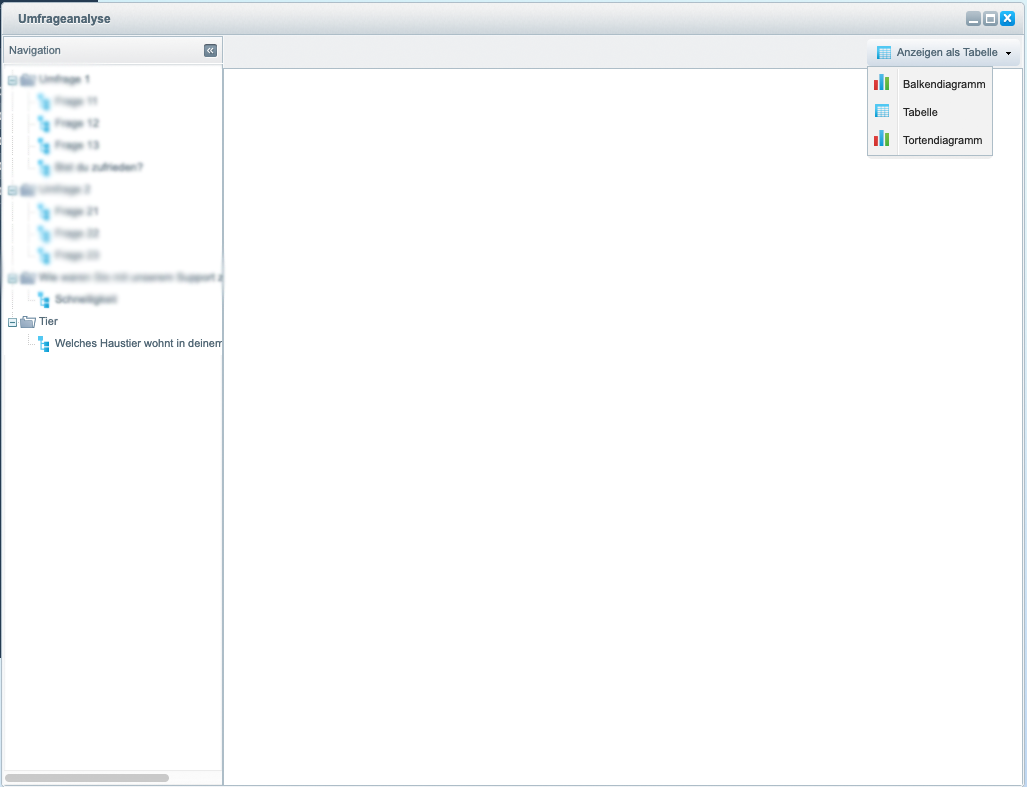This screenshot has width=1027, height=787.
Task: Select 'Welches Haustier wohnt in deinem' question
Action: 138,344
